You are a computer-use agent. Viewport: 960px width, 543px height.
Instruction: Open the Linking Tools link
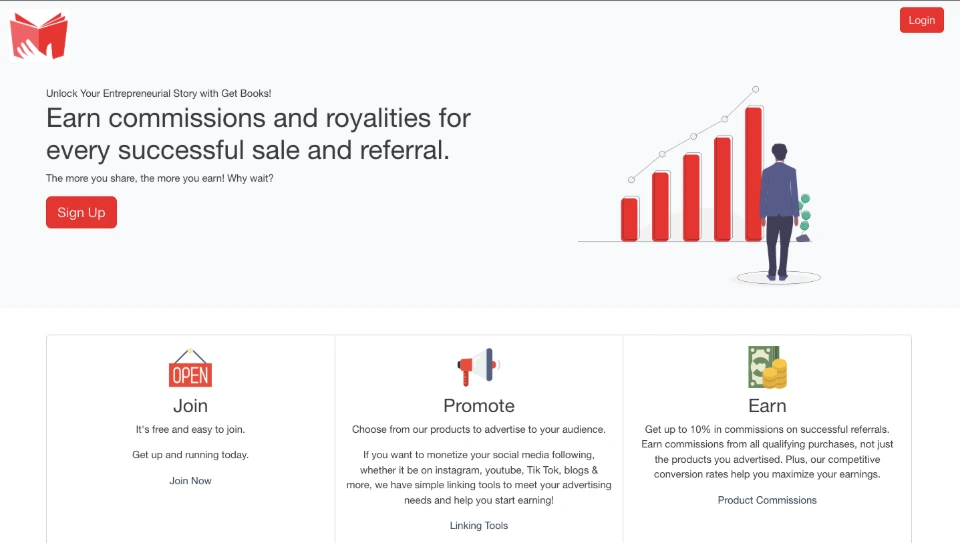[479, 526]
